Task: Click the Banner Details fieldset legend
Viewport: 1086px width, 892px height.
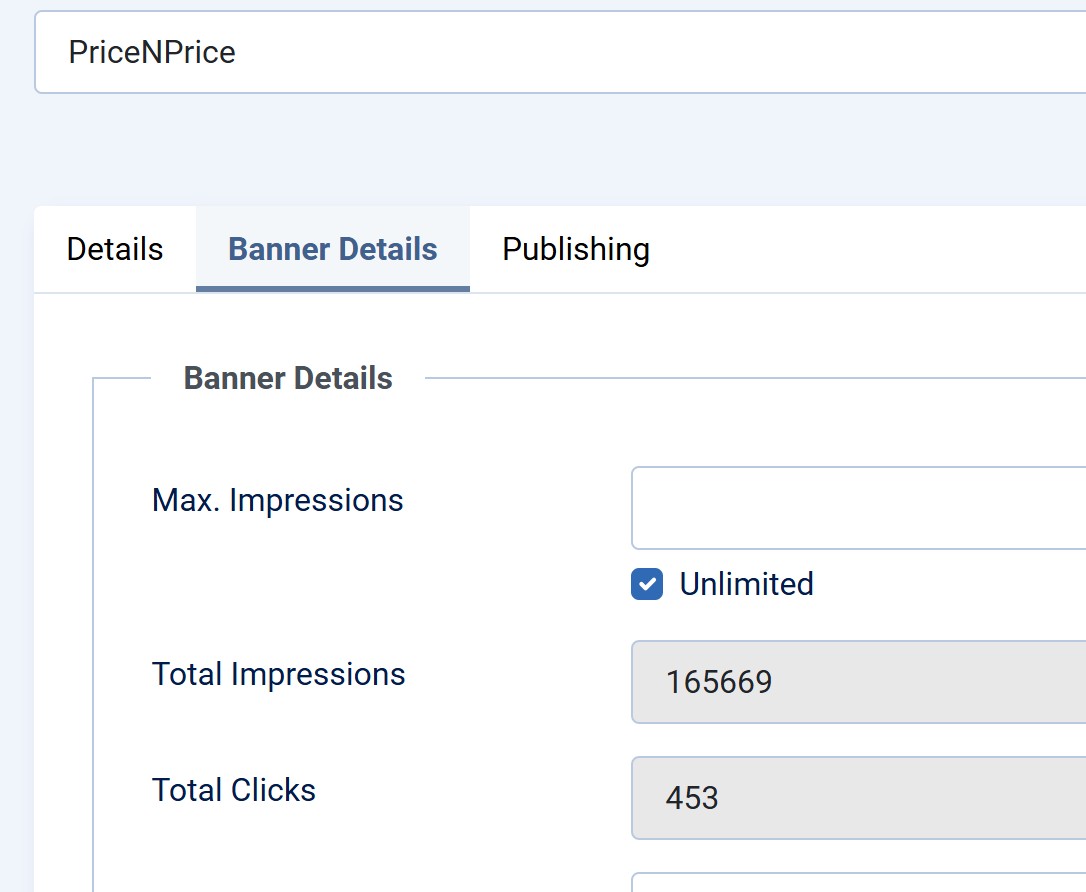Action: click(x=288, y=379)
